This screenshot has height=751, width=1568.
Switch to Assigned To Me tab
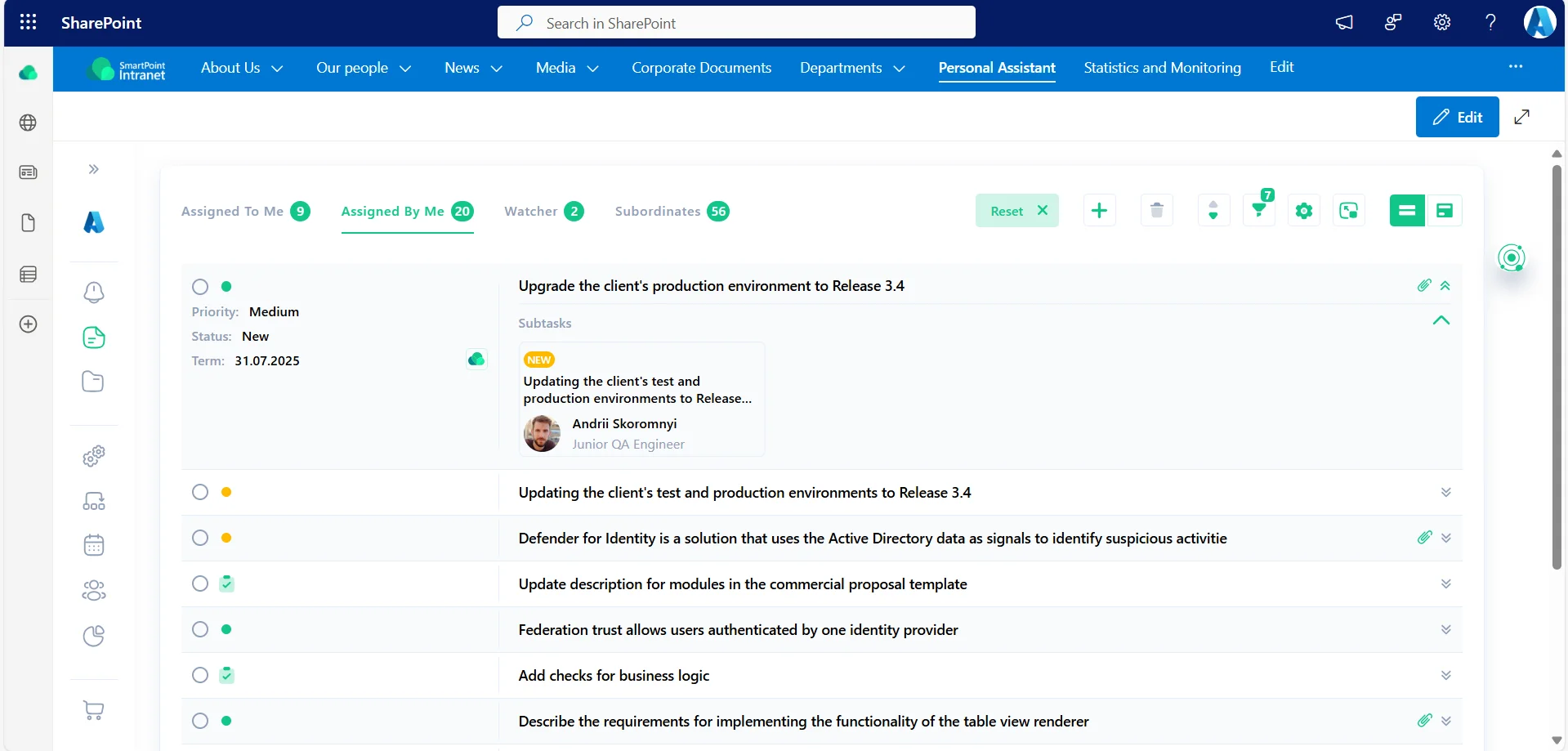click(x=245, y=212)
